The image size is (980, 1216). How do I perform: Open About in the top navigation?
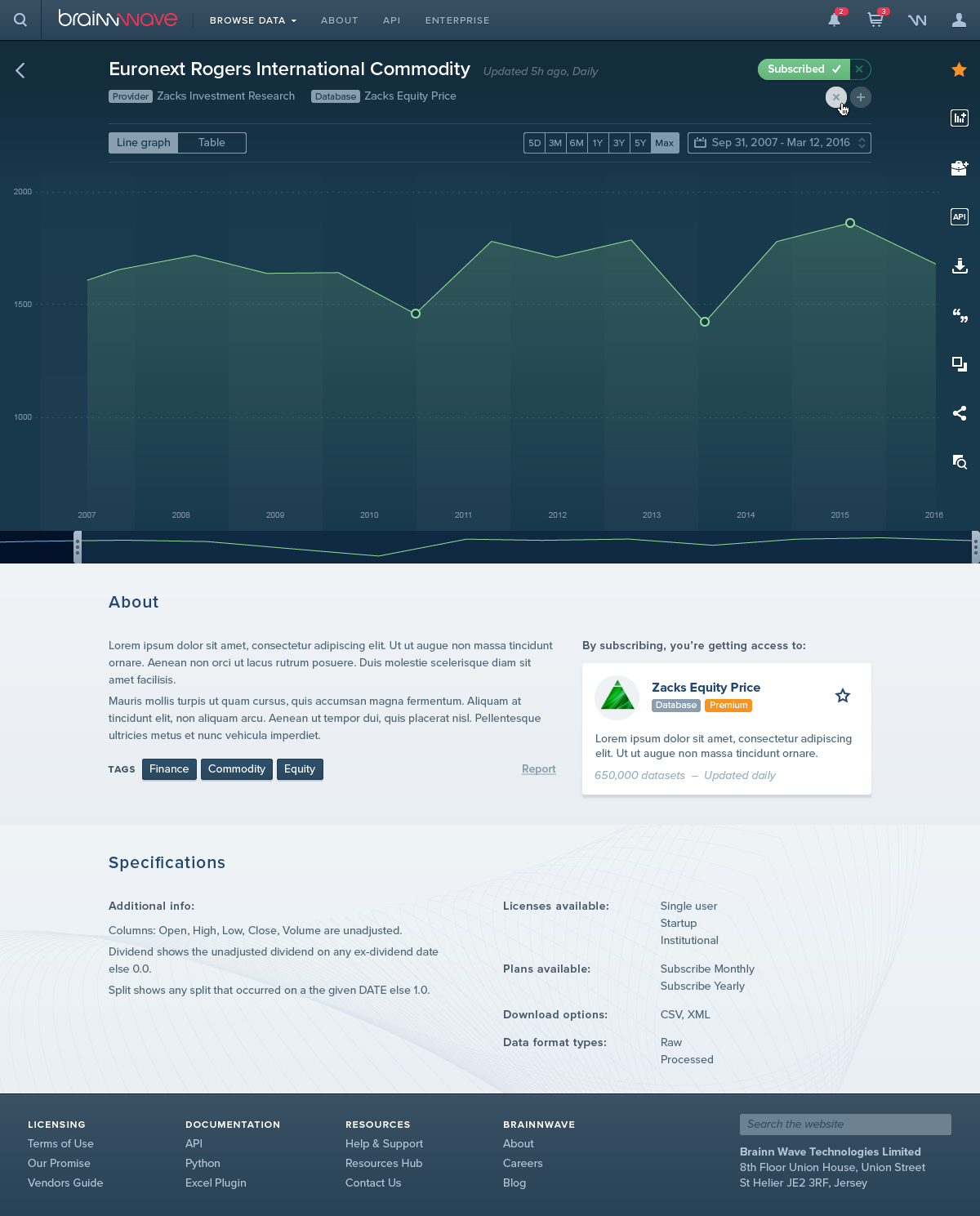[x=340, y=20]
